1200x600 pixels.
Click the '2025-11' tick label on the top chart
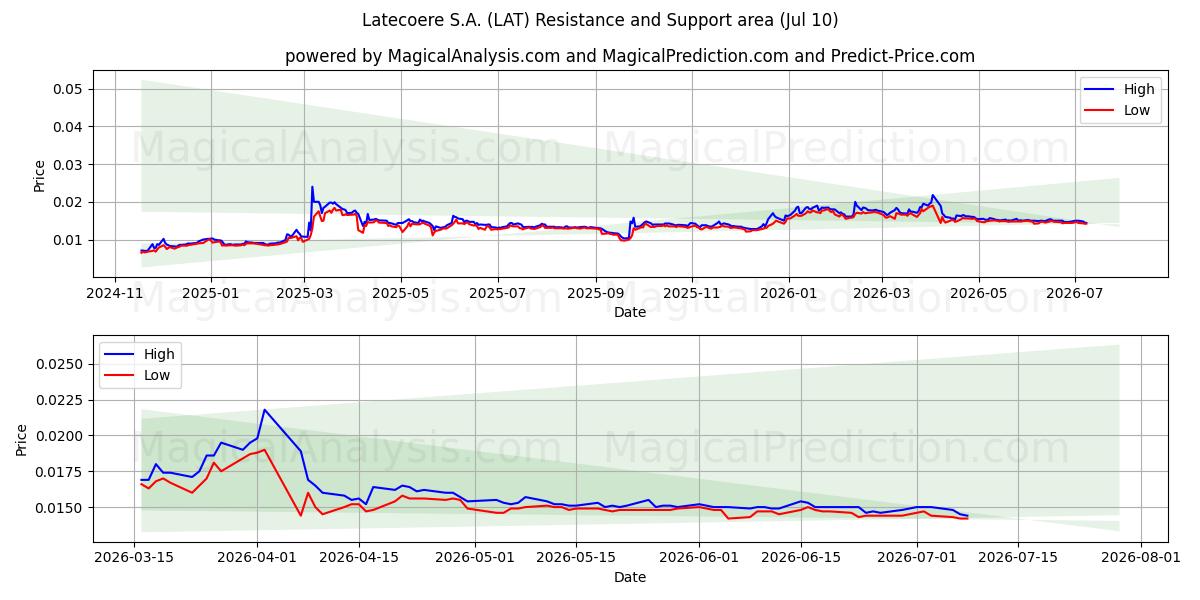[692, 294]
